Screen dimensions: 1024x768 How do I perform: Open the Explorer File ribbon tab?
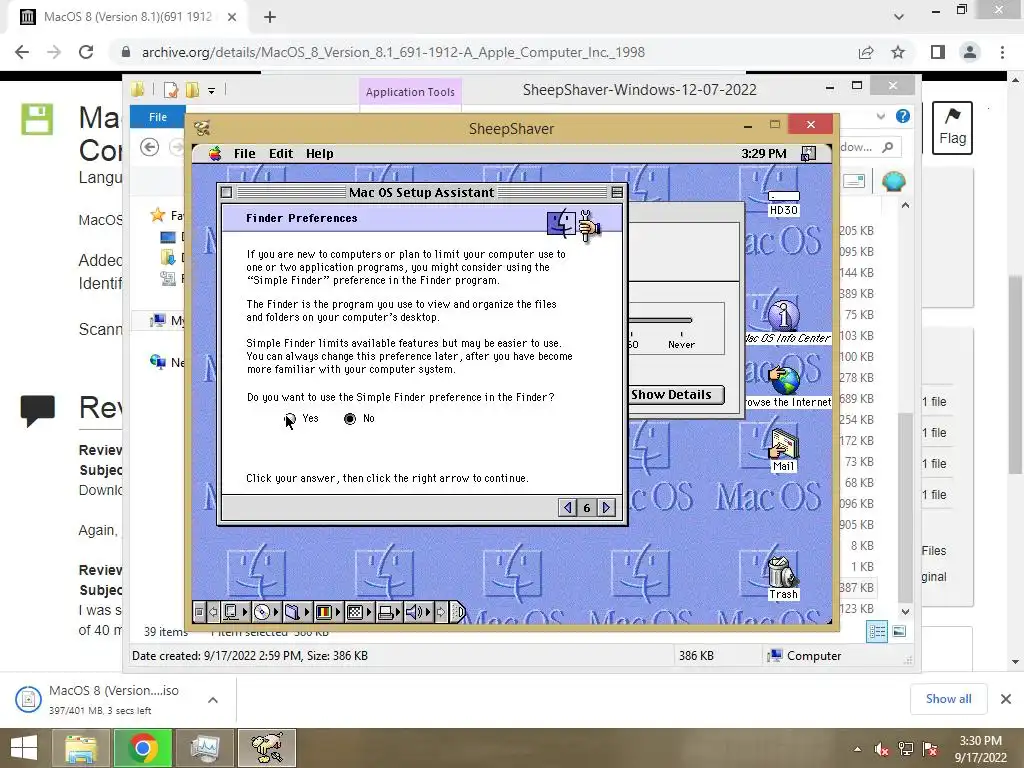point(157,117)
